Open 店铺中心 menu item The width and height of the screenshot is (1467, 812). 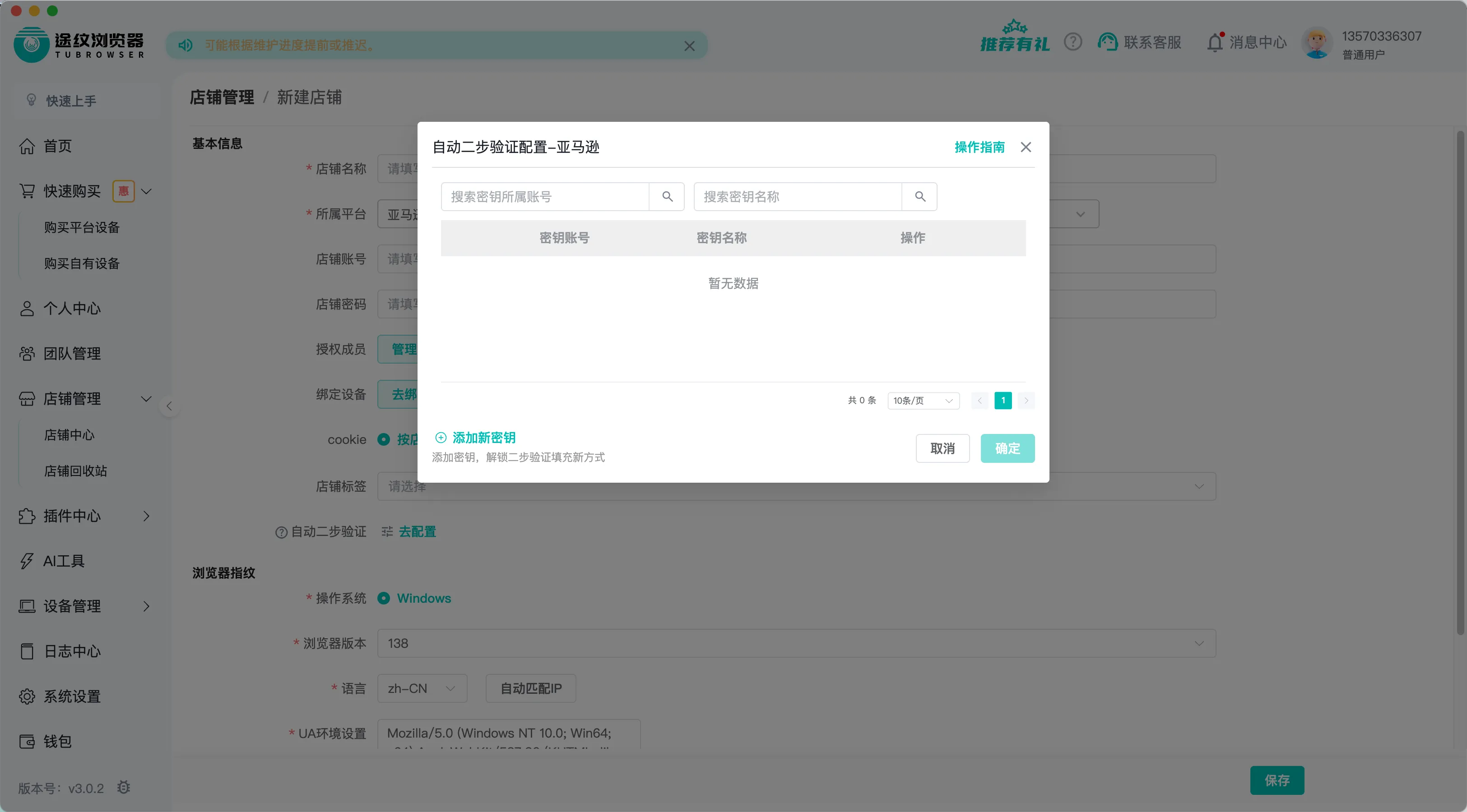click(x=70, y=435)
